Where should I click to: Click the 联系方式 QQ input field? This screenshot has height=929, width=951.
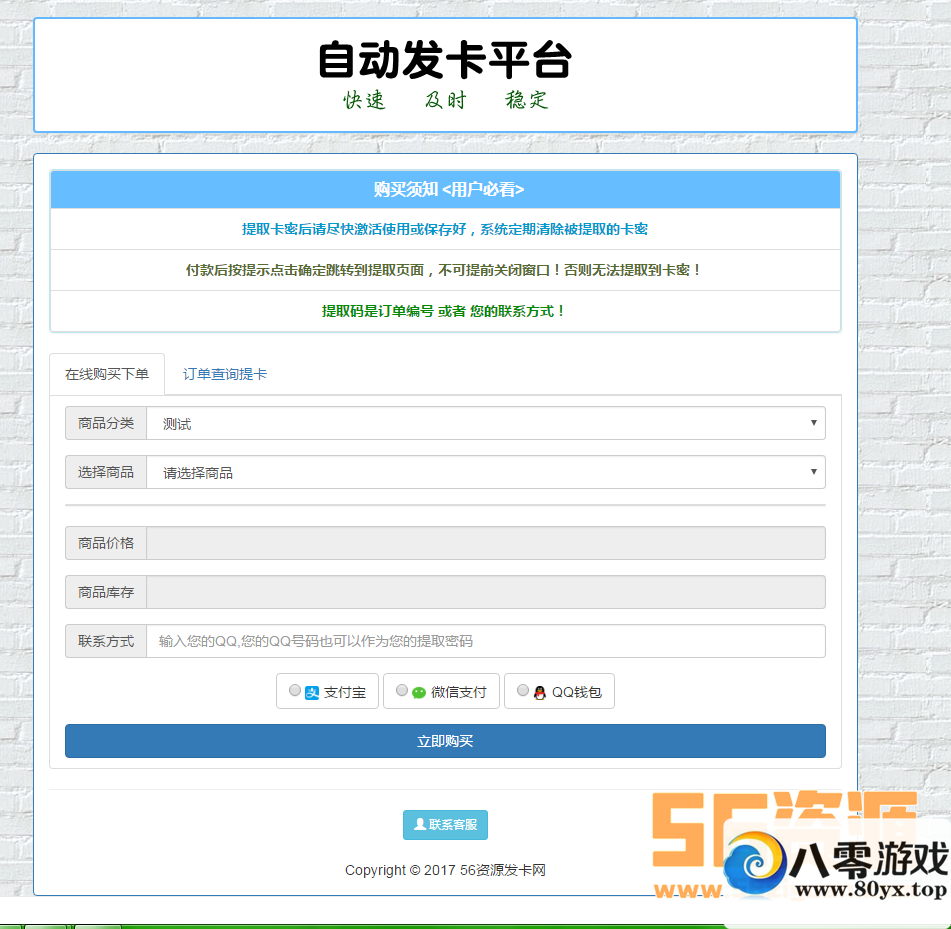(485, 641)
